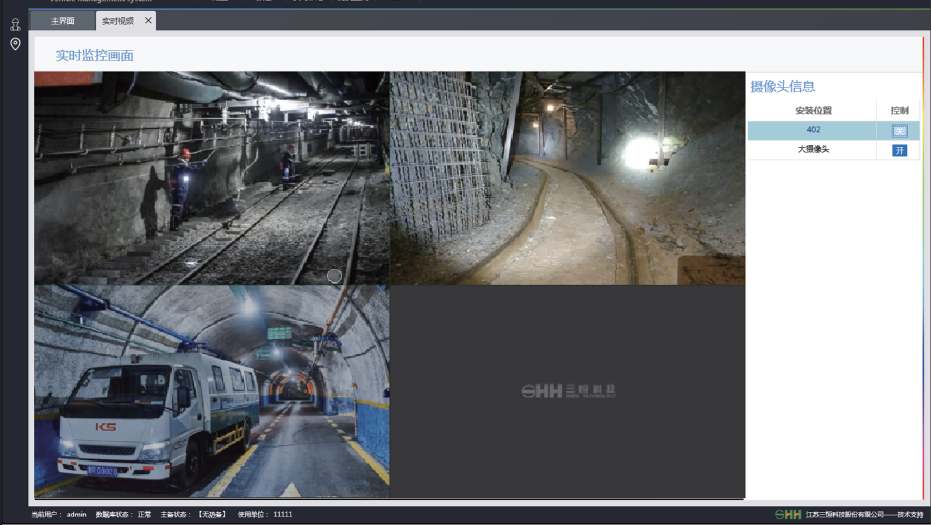Screen dimensions: 931x525
Task: Click the 当前用户 admin status text
Action: 59,514
